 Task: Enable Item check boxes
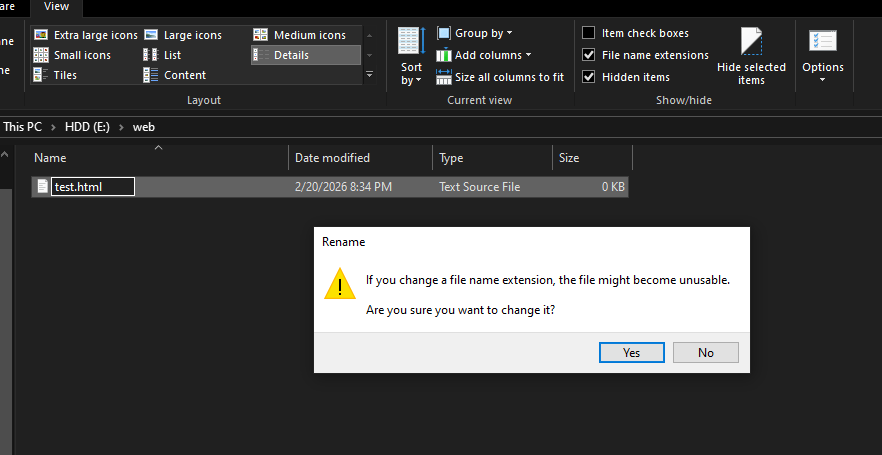point(588,33)
